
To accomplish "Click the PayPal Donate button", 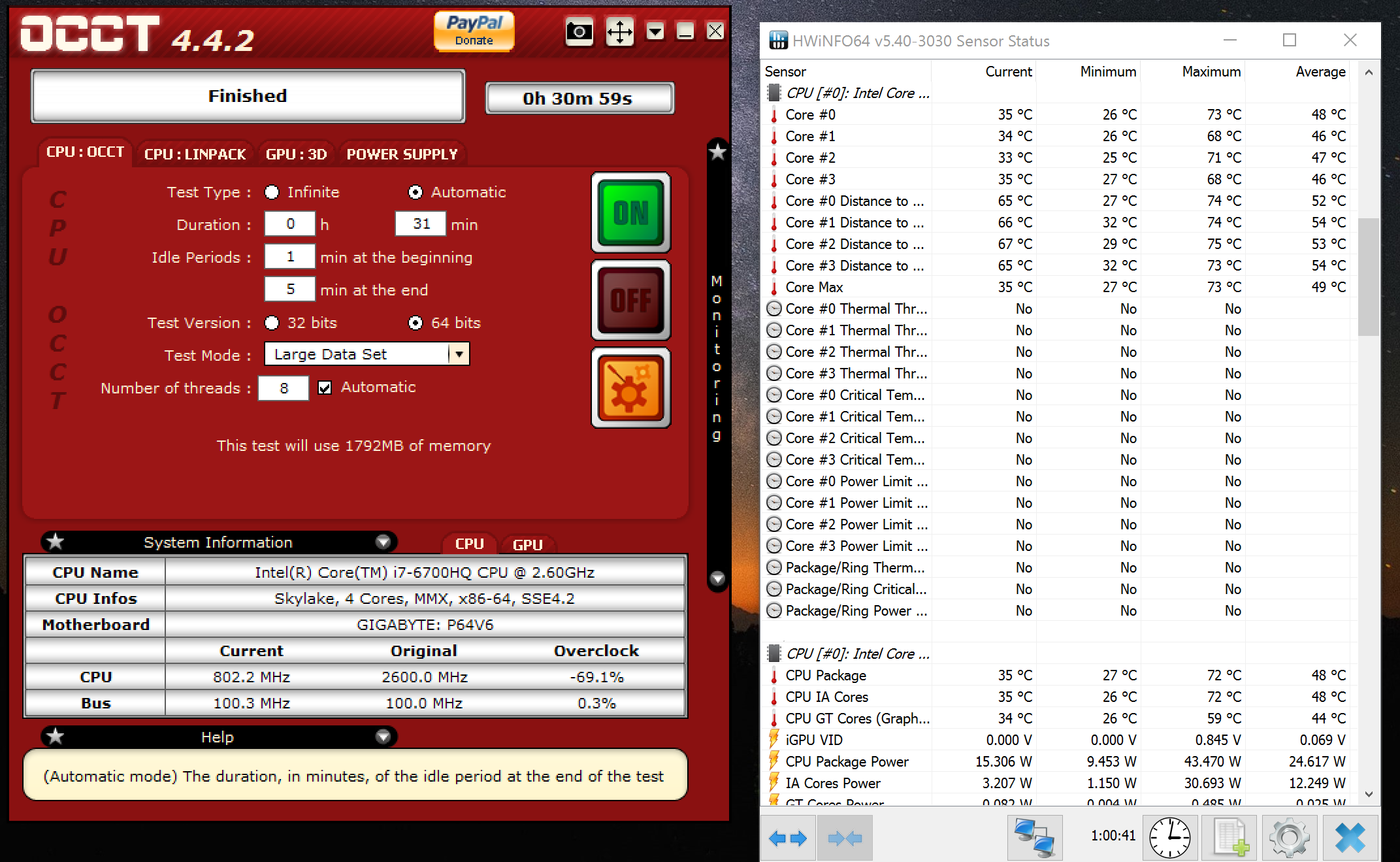I will click(x=474, y=31).
